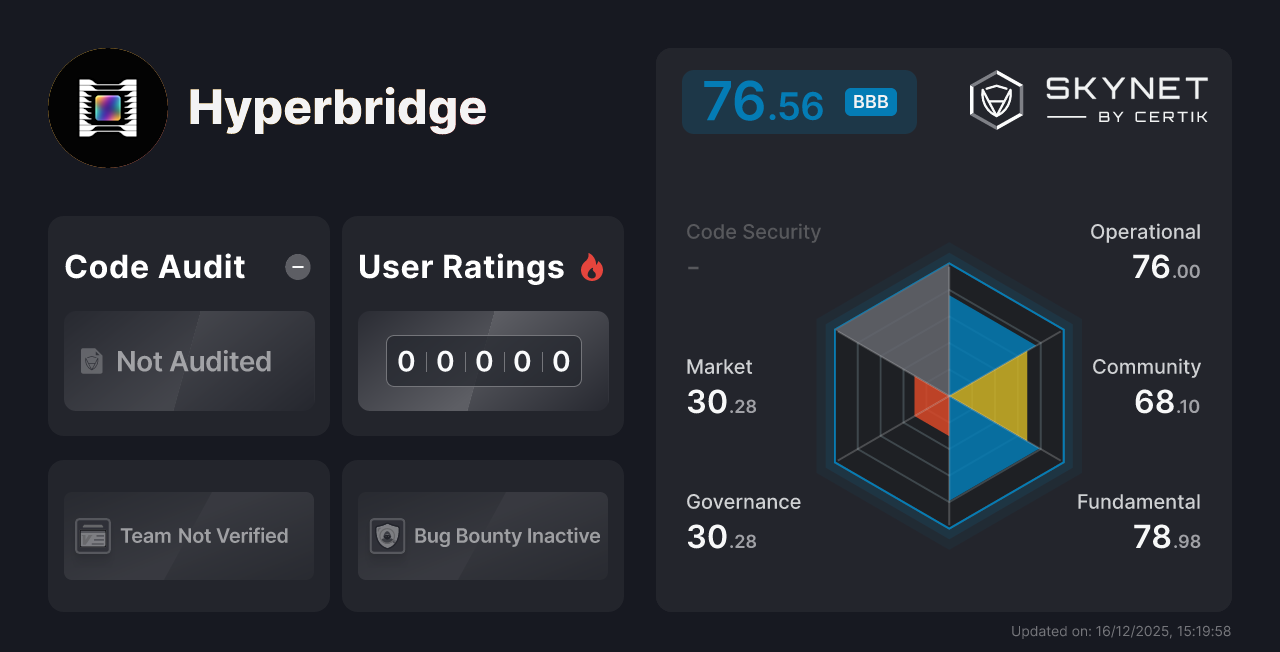The width and height of the screenshot is (1280, 652).
Task: Click the Hyperbridge project logo
Action: 108,108
